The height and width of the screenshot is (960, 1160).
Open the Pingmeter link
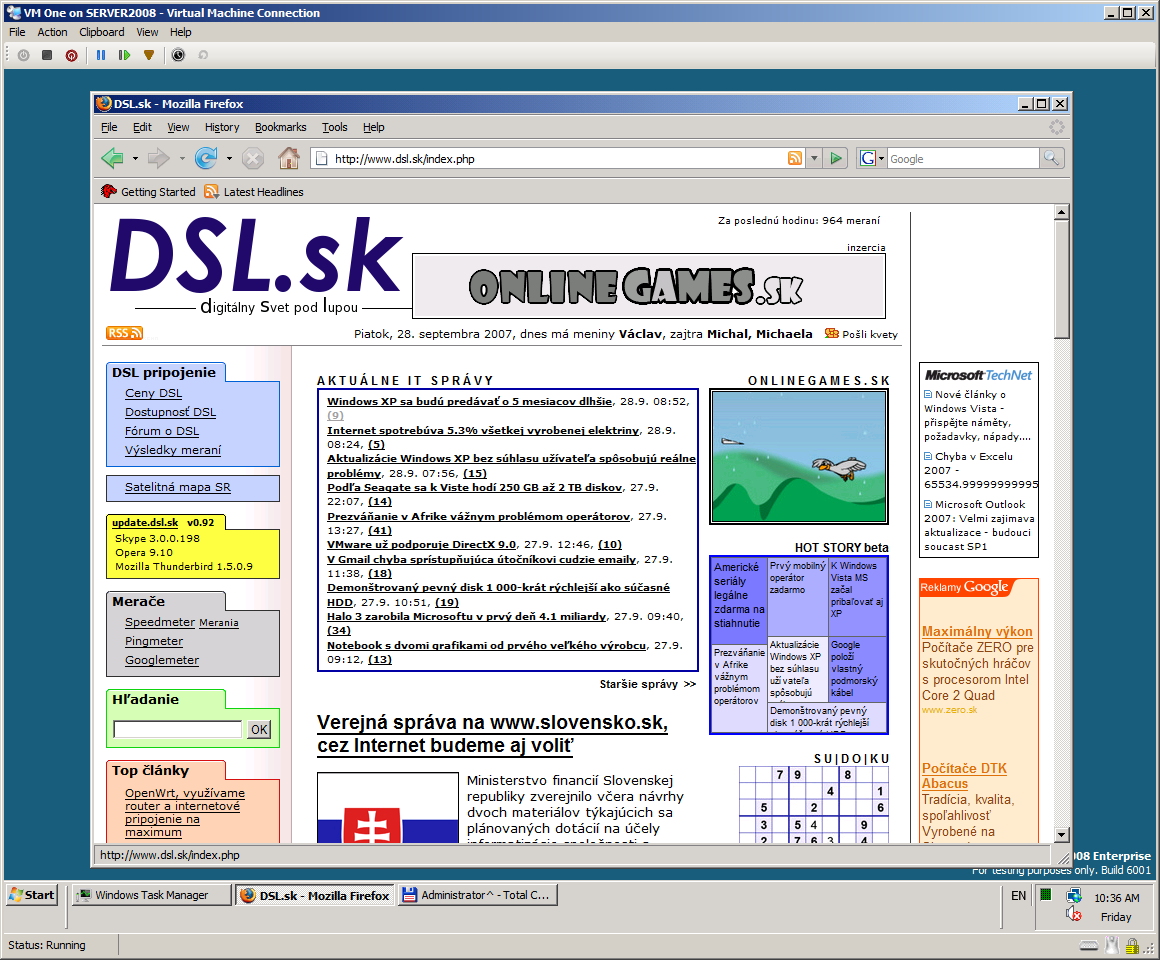pyautogui.click(x=154, y=641)
